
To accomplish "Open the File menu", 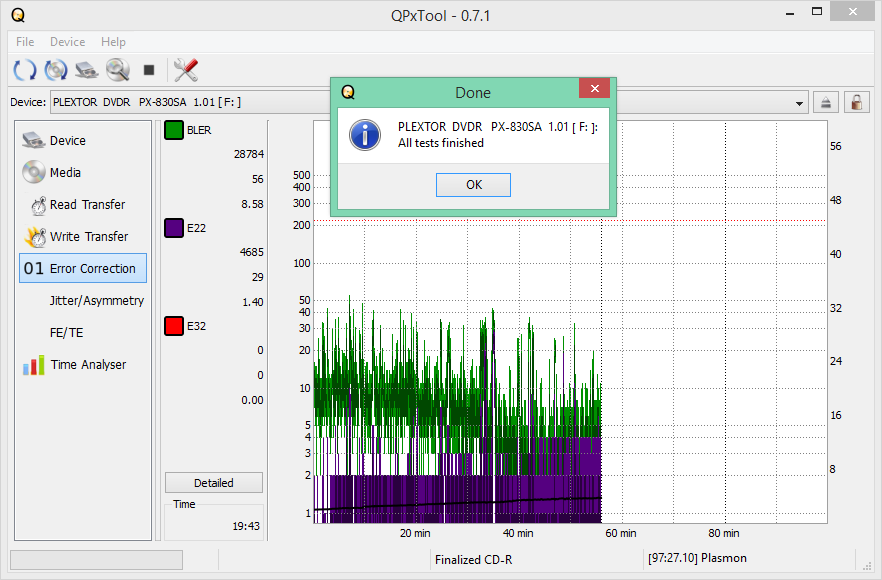I will (x=25, y=42).
